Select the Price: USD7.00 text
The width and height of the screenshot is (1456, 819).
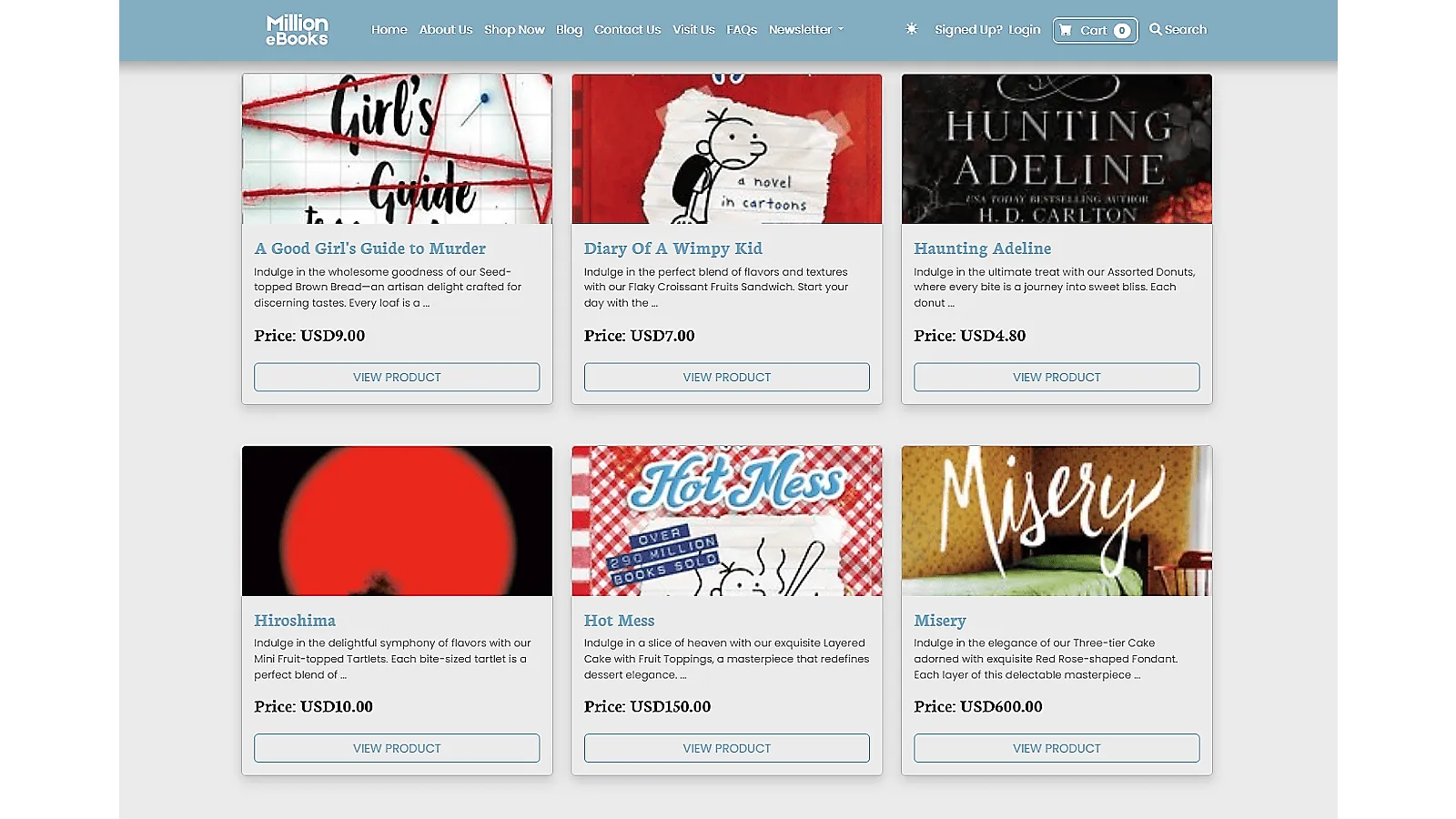point(639,336)
